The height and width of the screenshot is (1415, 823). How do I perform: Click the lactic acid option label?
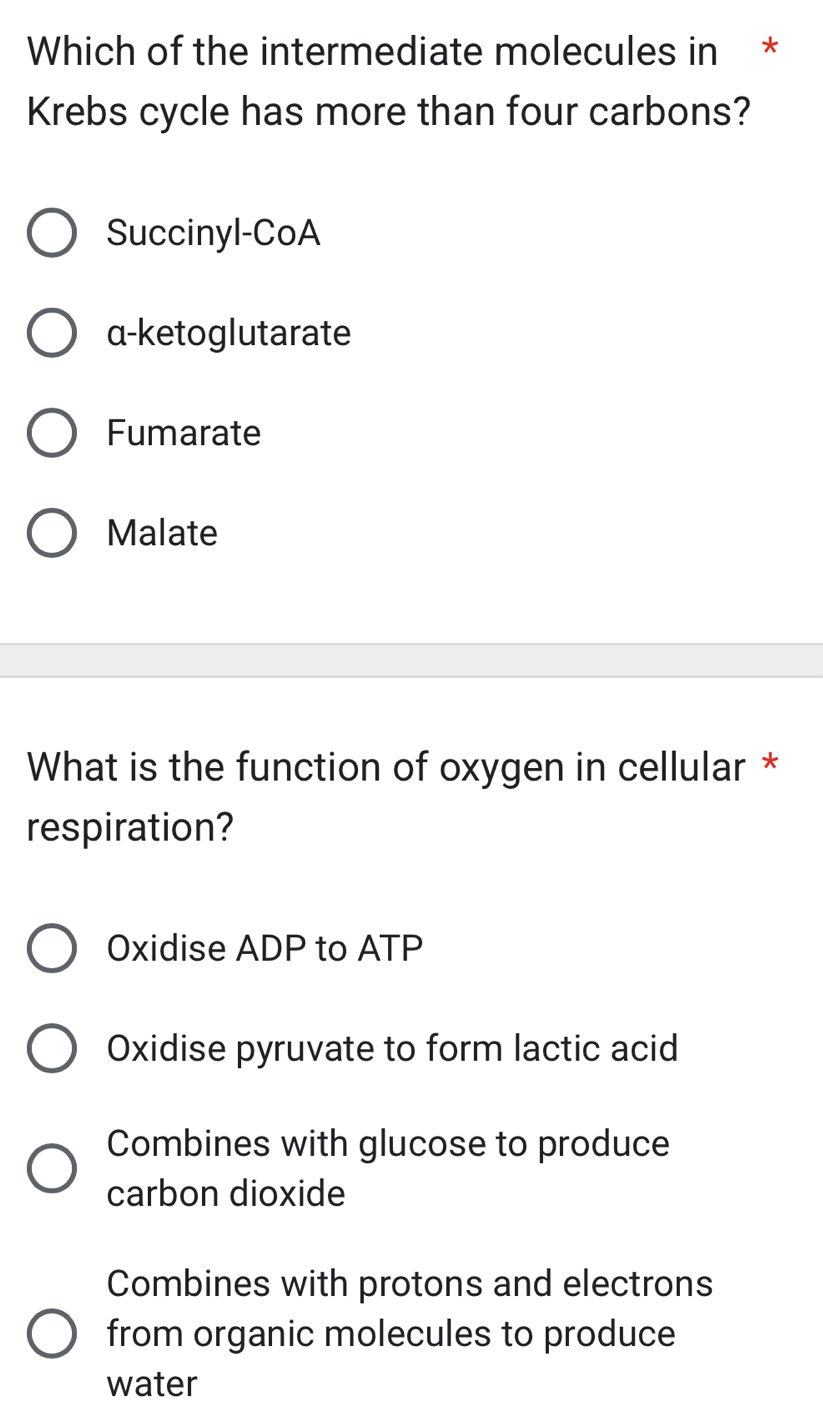pyautogui.click(x=392, y=1048)
